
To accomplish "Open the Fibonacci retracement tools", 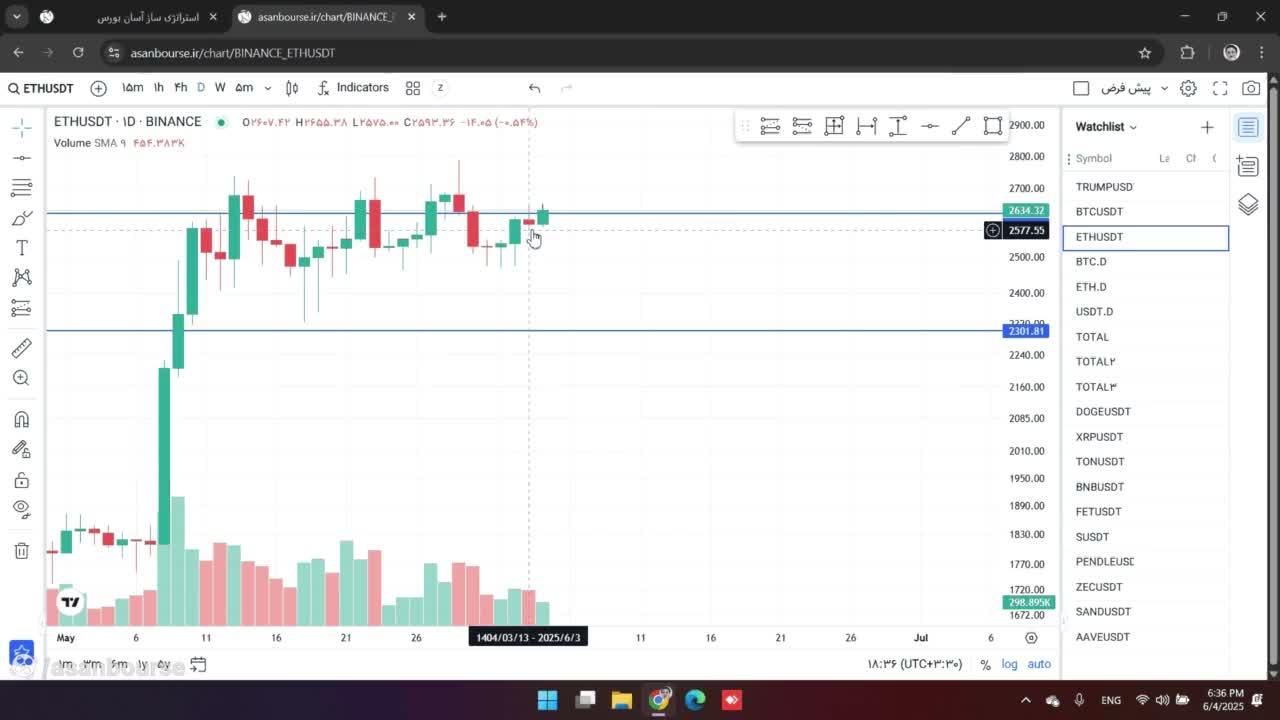I will 21,188.
